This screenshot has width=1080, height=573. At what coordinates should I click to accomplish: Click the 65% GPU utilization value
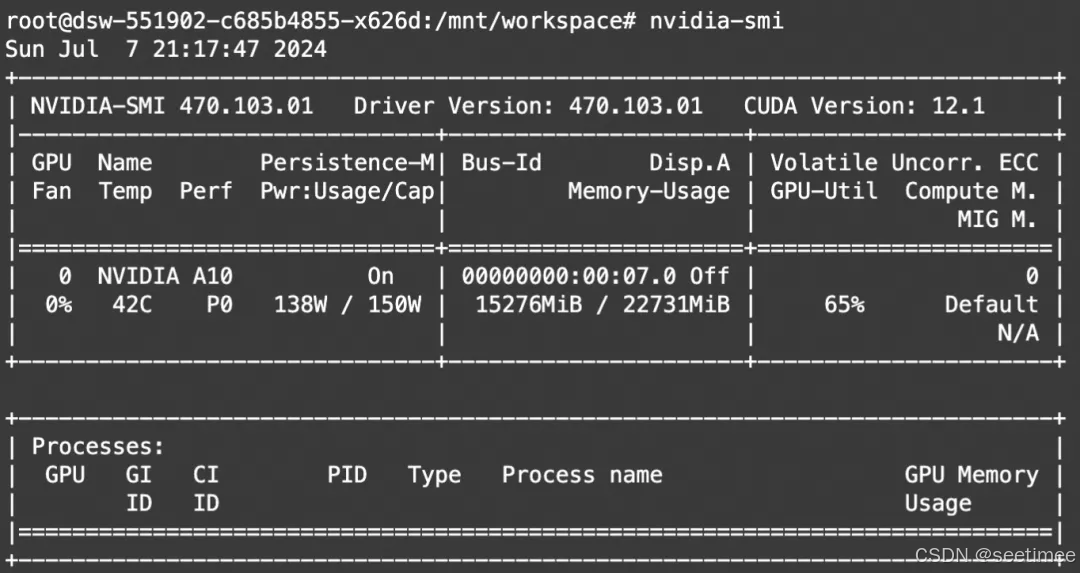point(845,304)
